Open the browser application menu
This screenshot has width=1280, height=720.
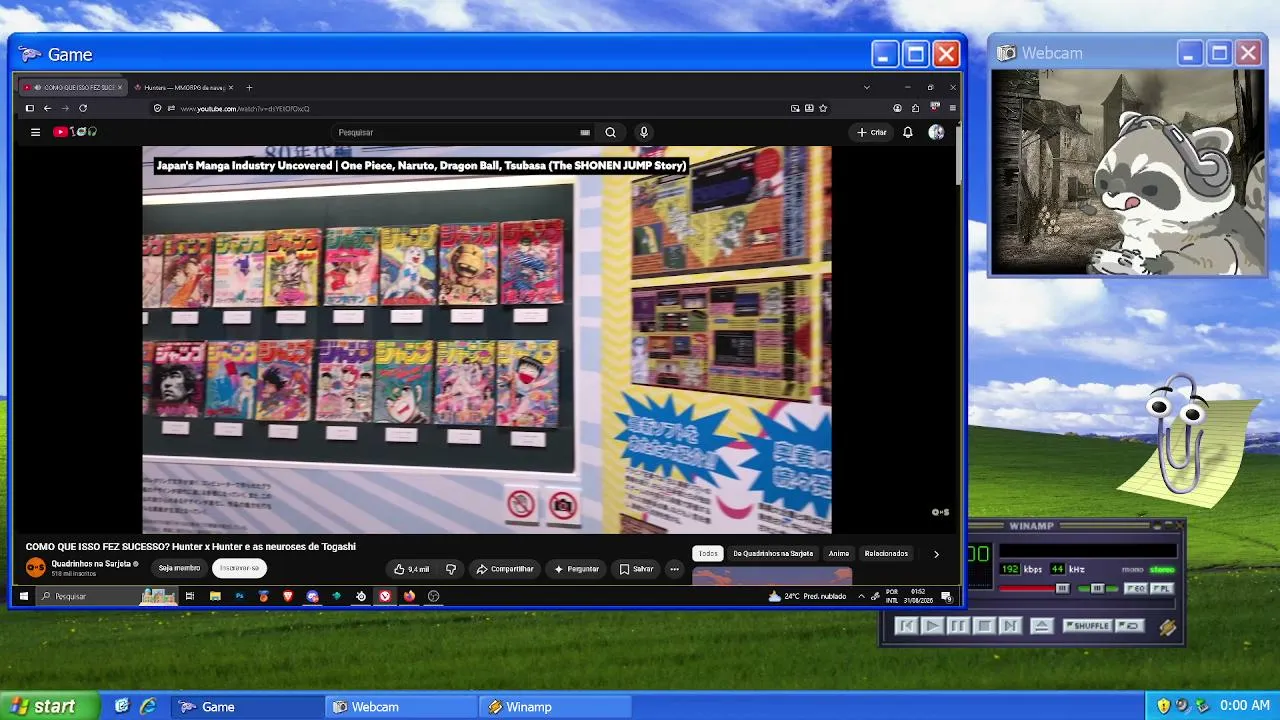[x=952, y=108]
